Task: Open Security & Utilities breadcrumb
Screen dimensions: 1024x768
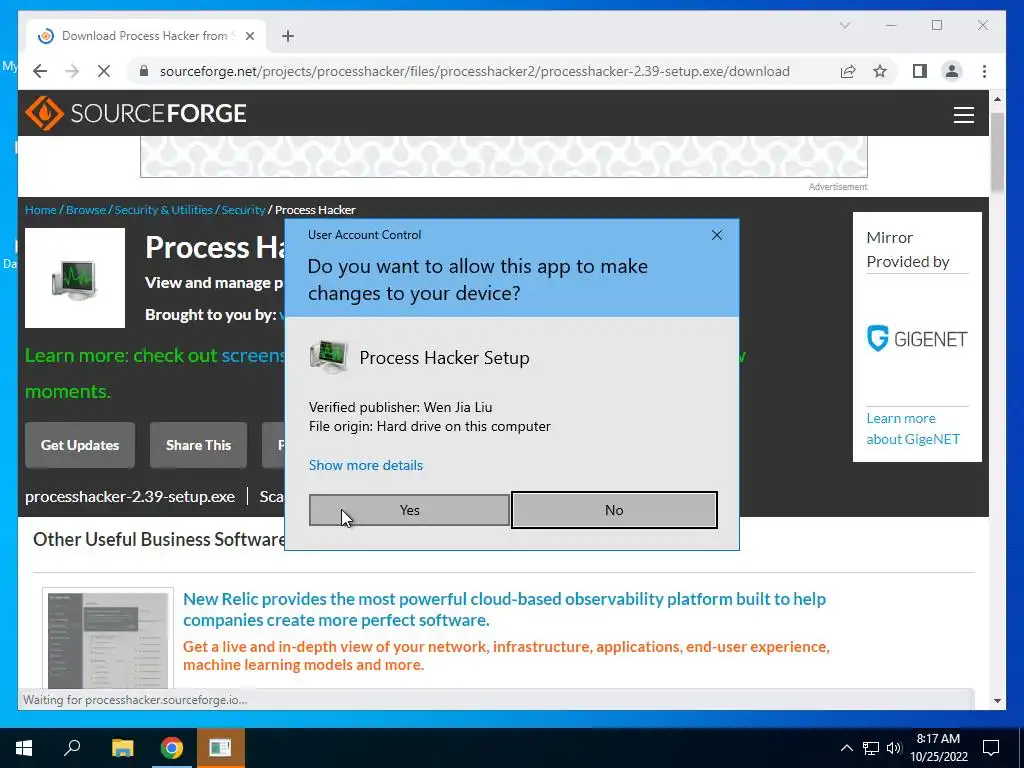Action: click(x=163, y=210)
